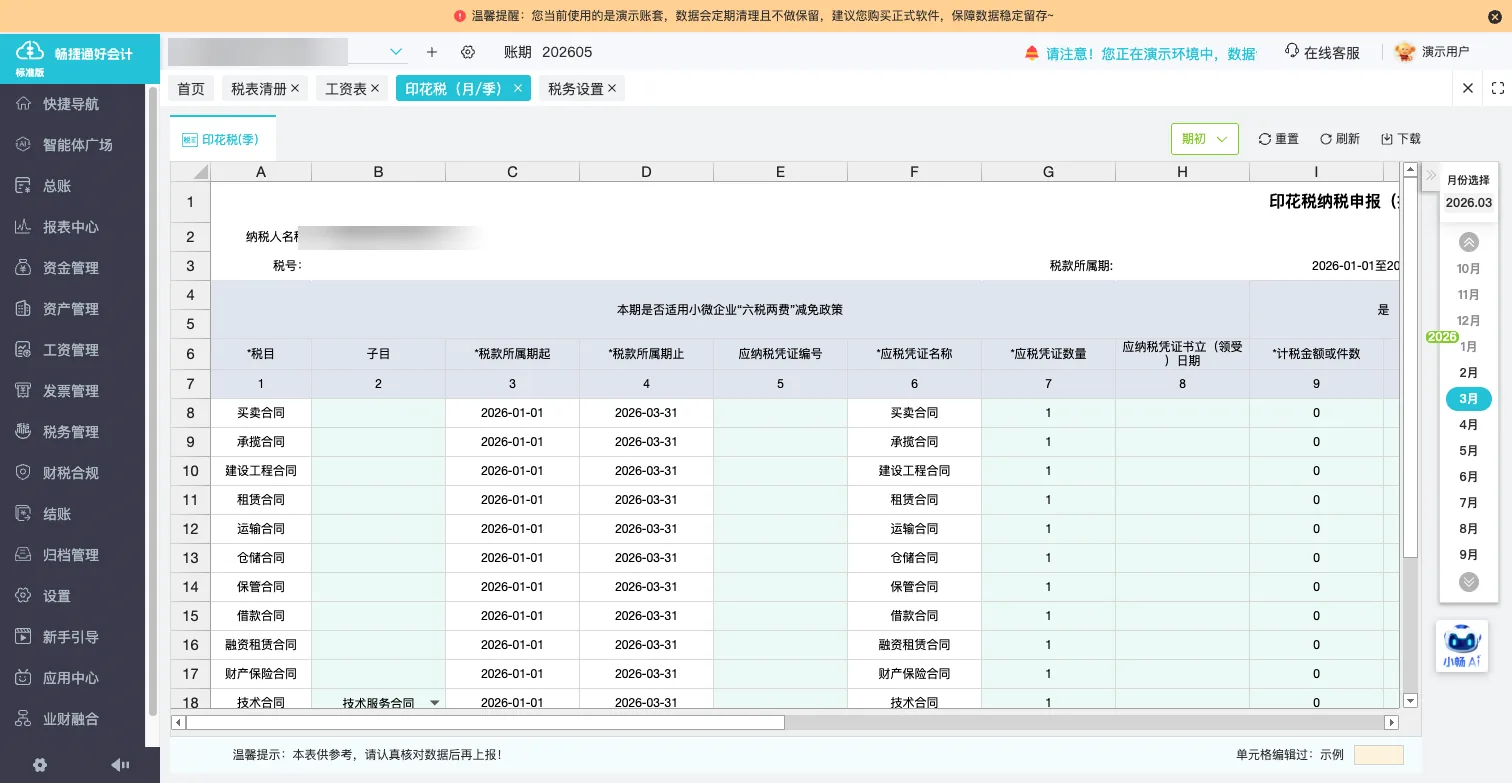1512x783 pixels.
Task: Collapse the 月份选择 panel arrow
Action: tap(1430, 176)
